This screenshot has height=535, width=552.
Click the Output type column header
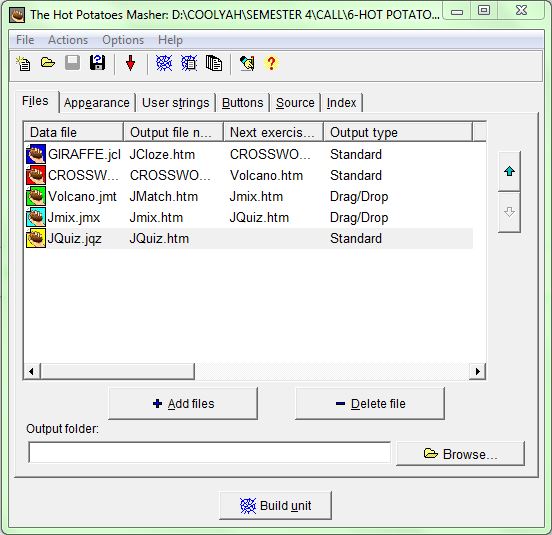398,132
